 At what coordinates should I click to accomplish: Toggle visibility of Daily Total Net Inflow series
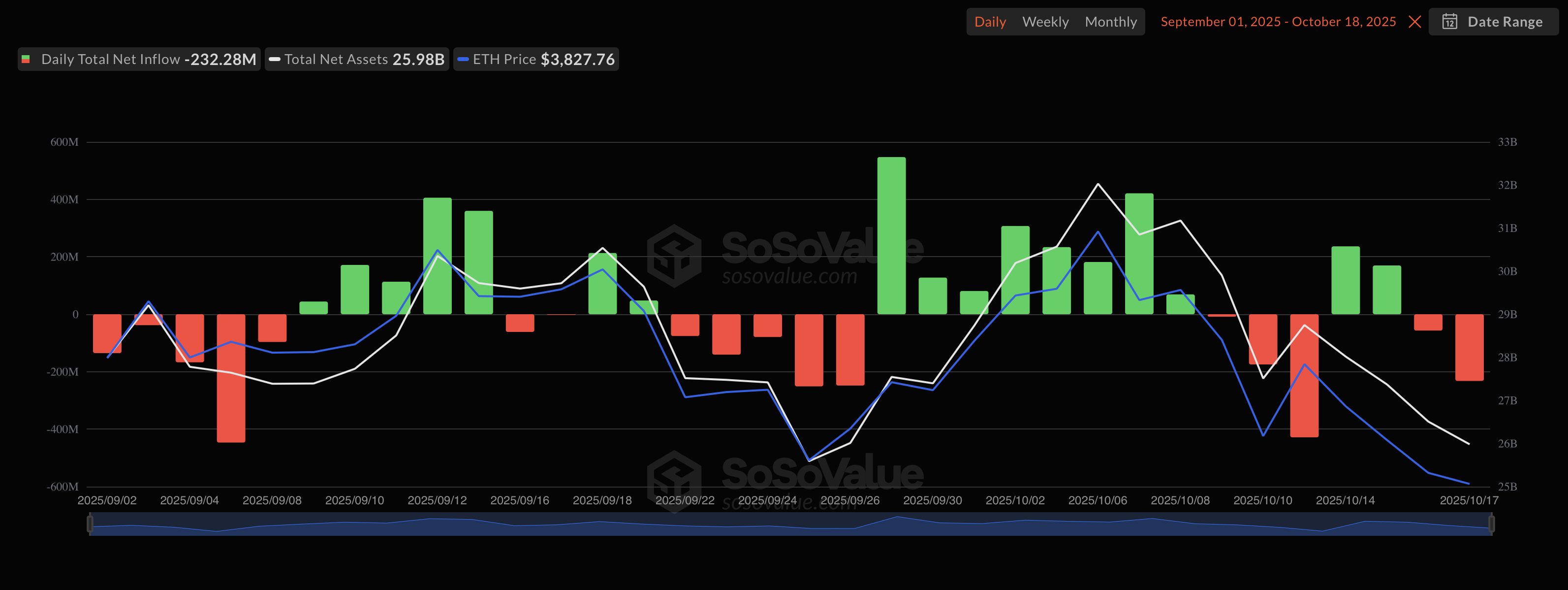110,59
